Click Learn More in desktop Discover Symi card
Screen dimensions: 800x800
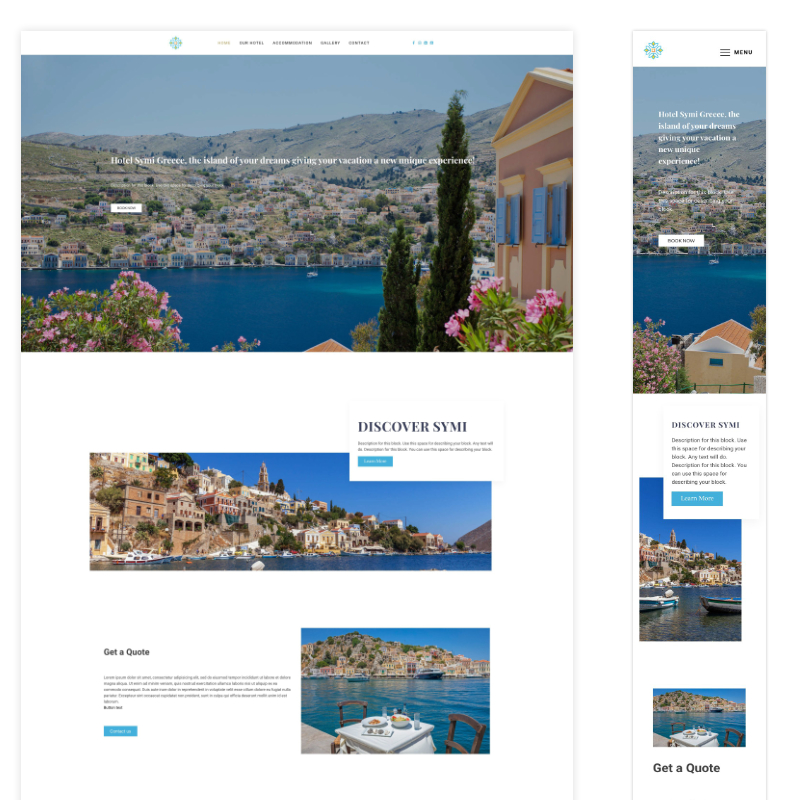[375, 461]
